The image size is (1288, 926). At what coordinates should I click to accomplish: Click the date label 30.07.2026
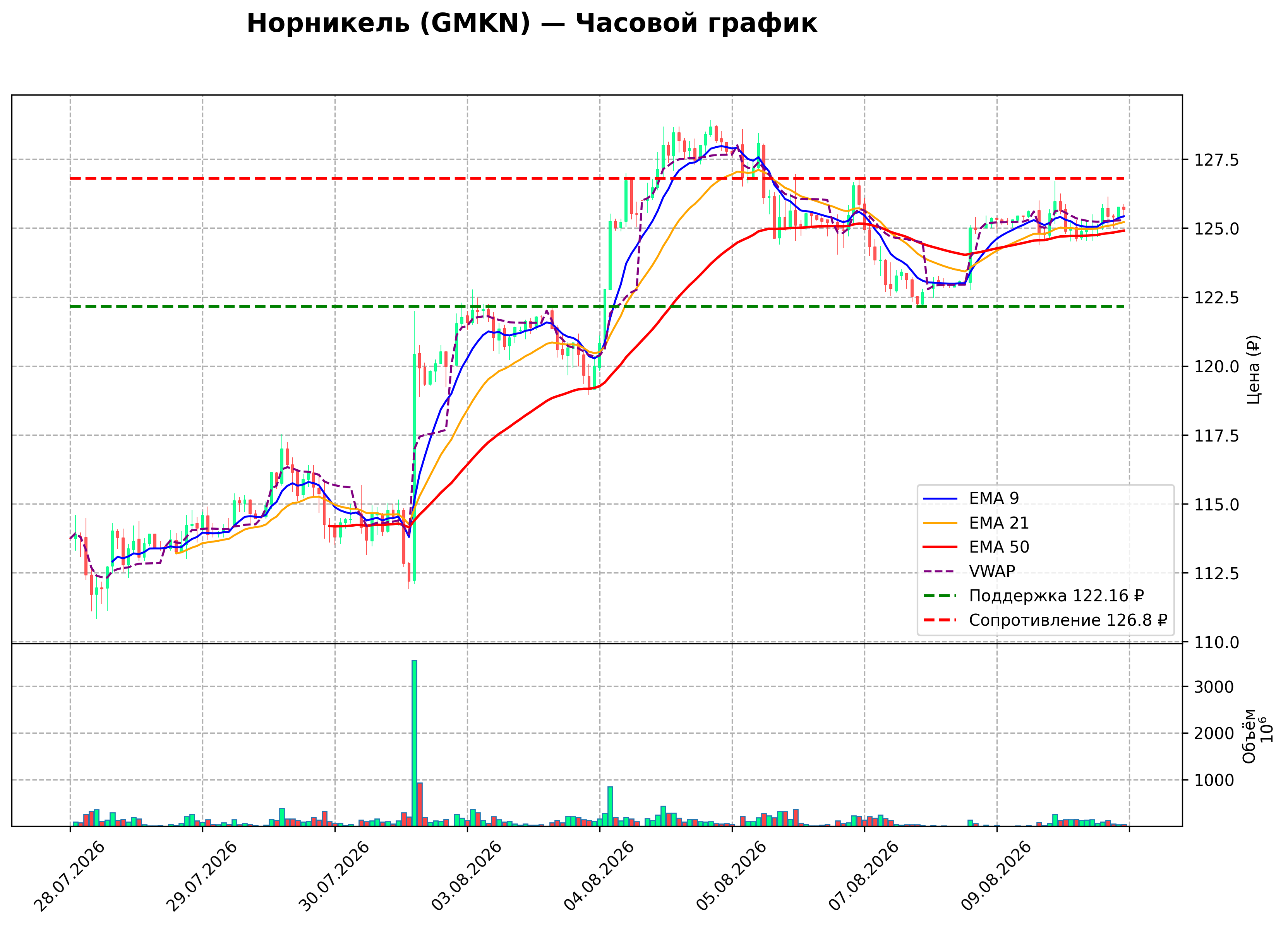(x=334, y=876)
